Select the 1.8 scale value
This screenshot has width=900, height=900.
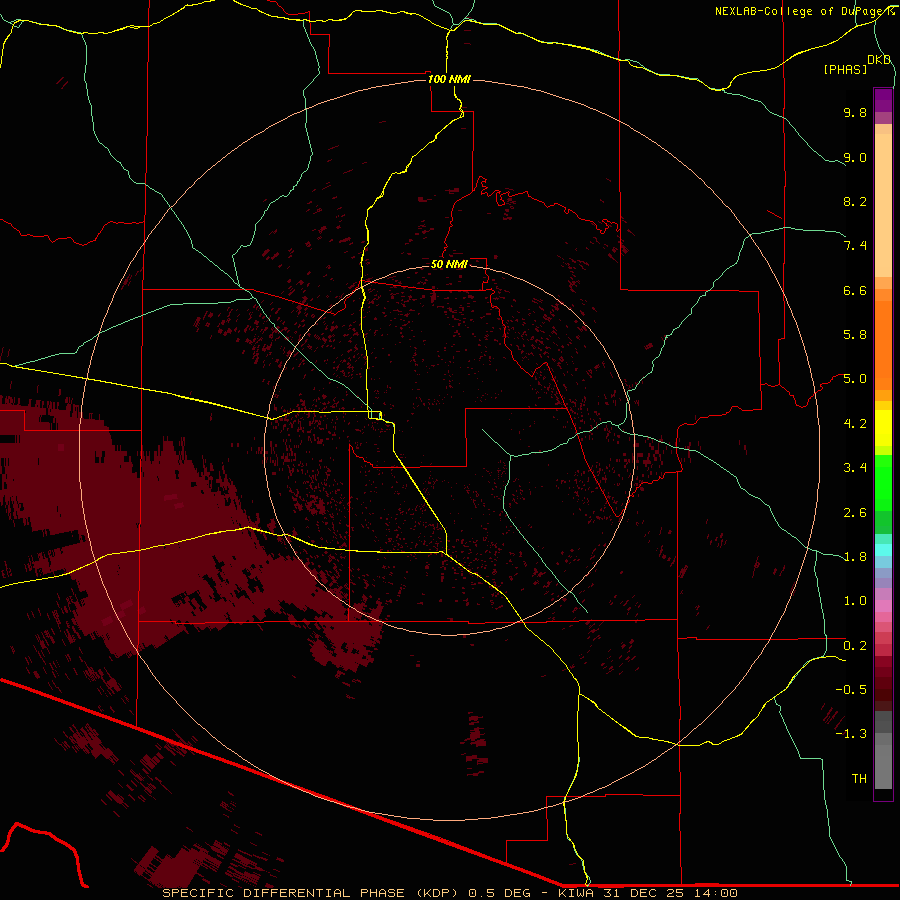[x=855, y=557]
